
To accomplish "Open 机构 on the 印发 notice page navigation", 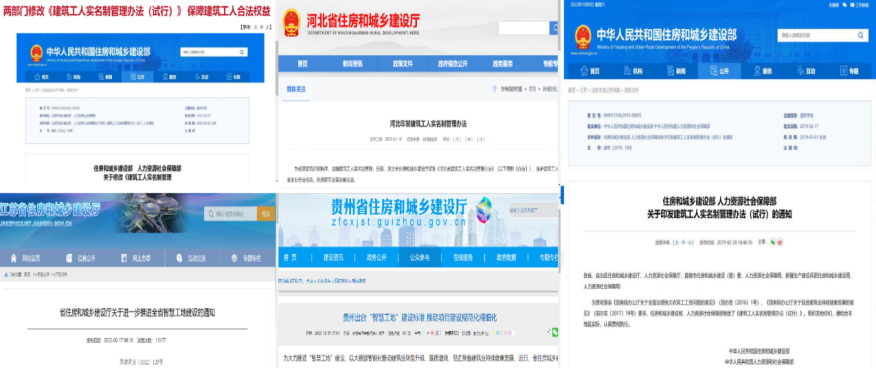I will click(637, 72).
